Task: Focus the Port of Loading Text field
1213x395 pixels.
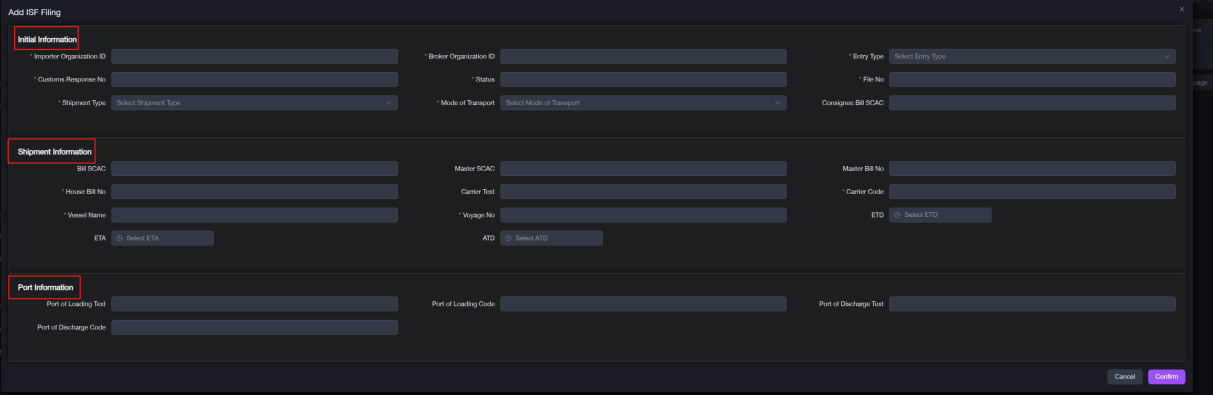Action: pyautogui.click(x=254, y=304)
